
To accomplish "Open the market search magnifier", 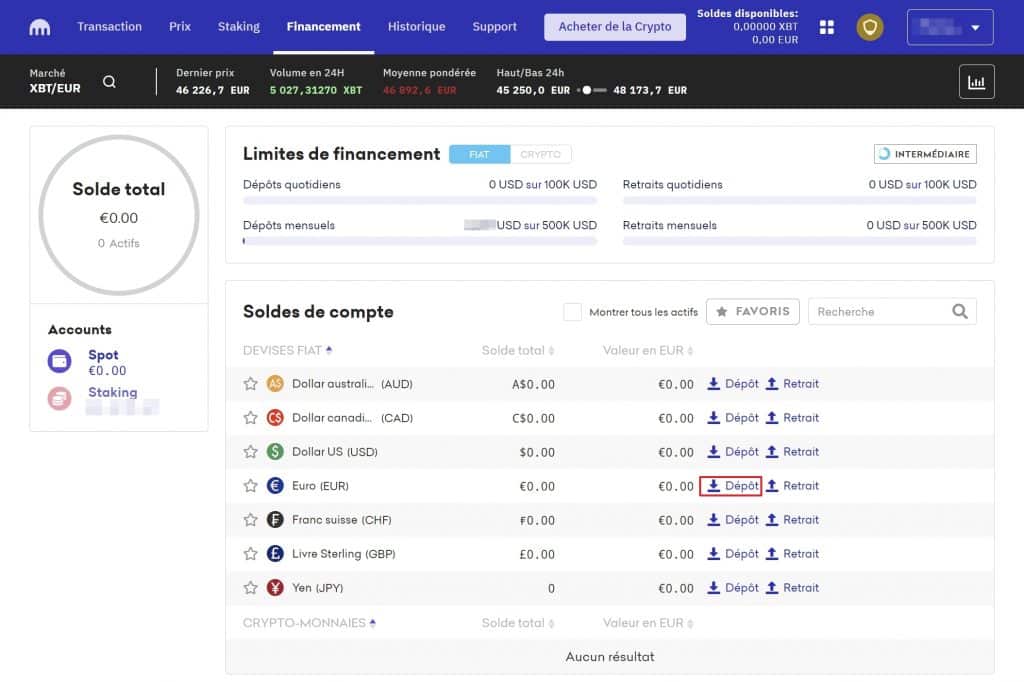I will 109,81.
